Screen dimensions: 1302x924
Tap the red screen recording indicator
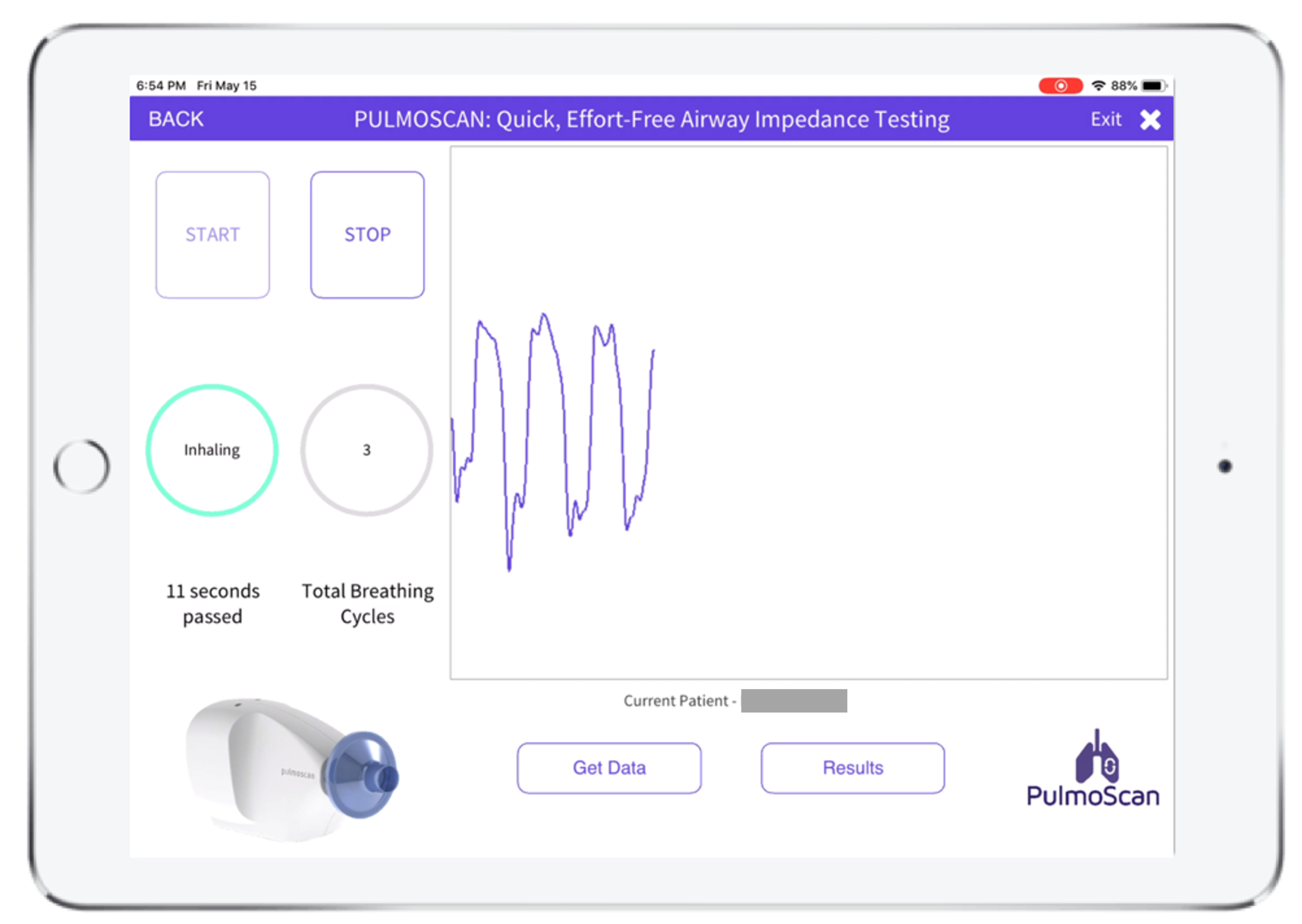(1060, 86)
